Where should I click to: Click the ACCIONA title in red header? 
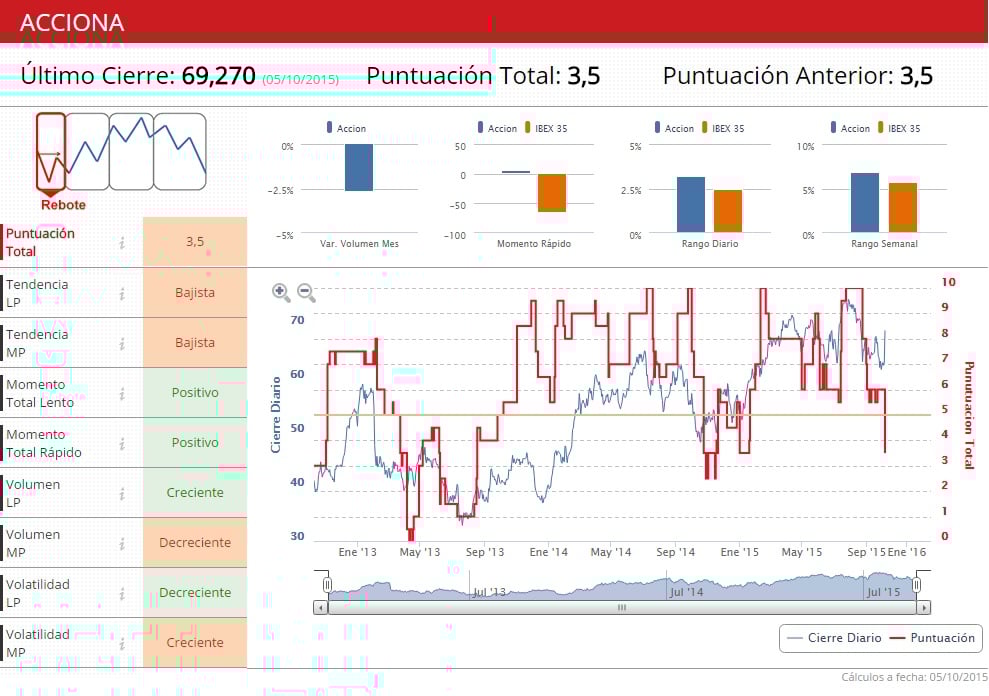72,23
